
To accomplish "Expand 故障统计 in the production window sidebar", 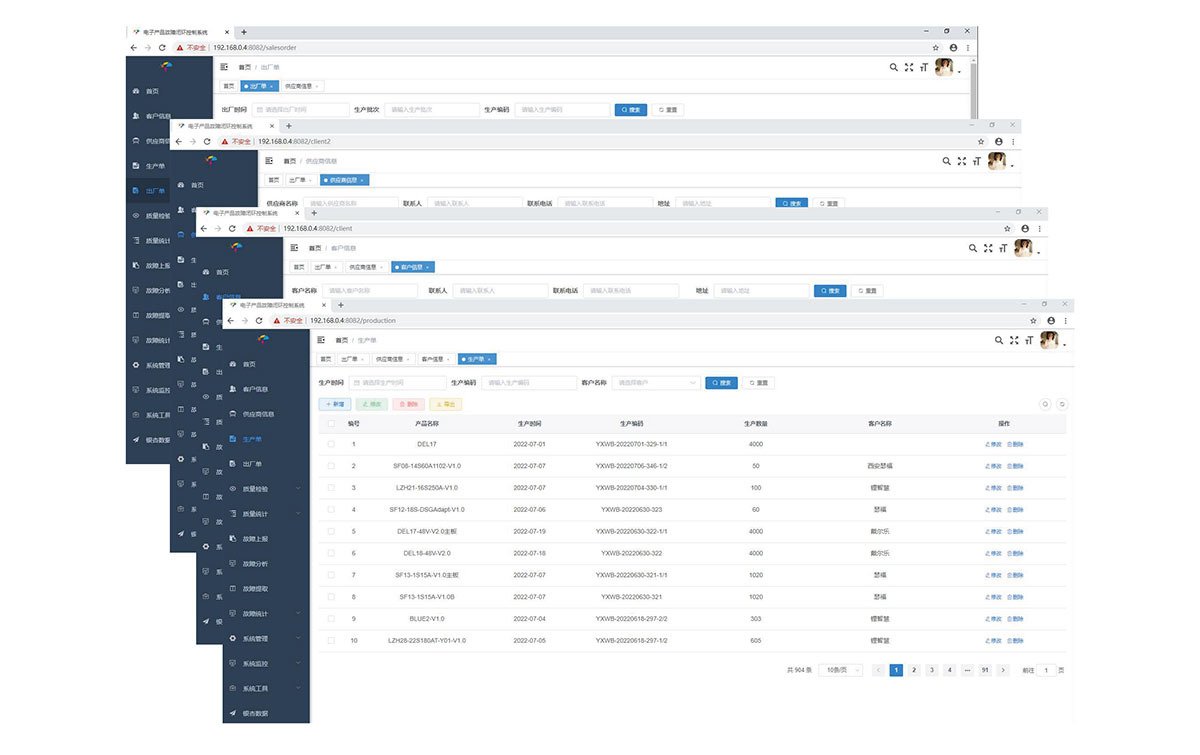I will tap(265, 614).
